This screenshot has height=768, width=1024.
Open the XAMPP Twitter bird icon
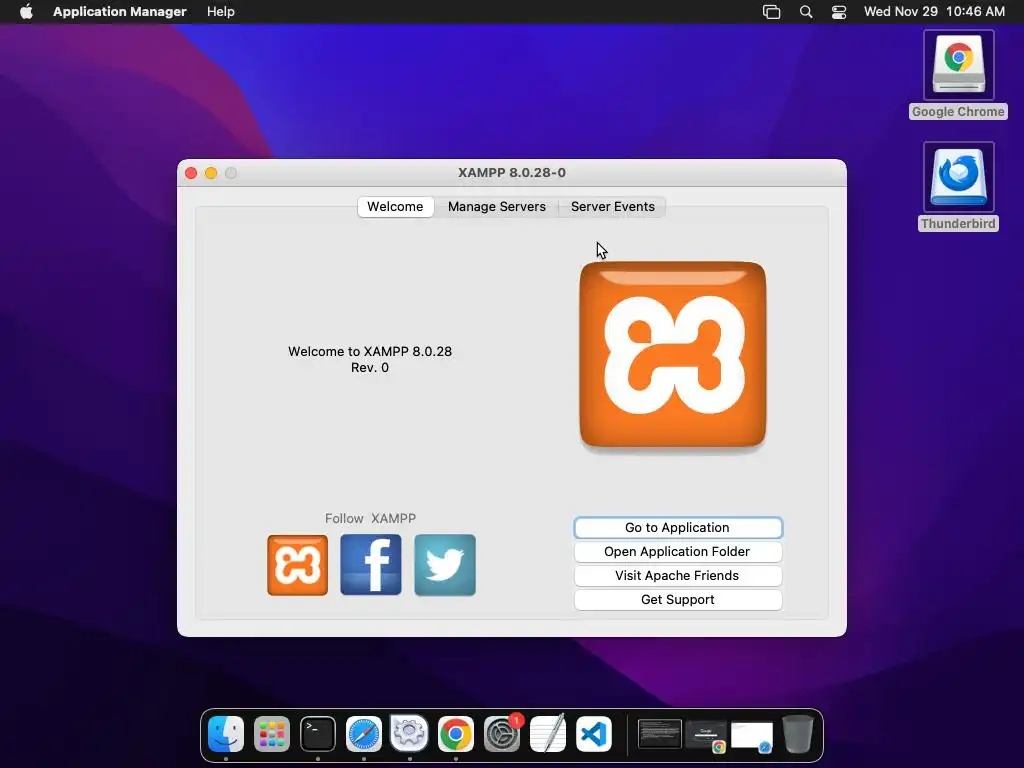(445, 565)
